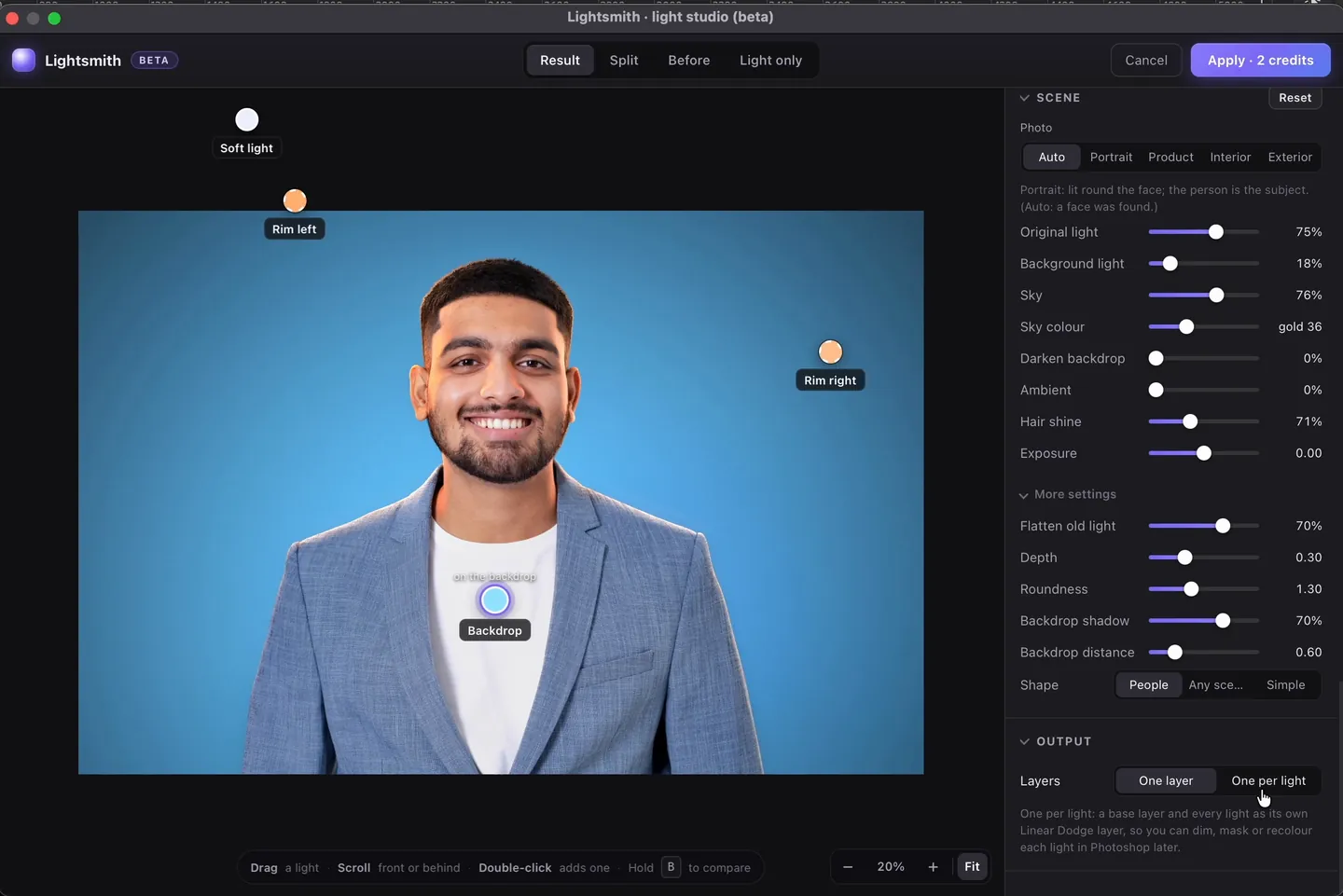Choose the Simple shape option

click(x=1285, y=685)
